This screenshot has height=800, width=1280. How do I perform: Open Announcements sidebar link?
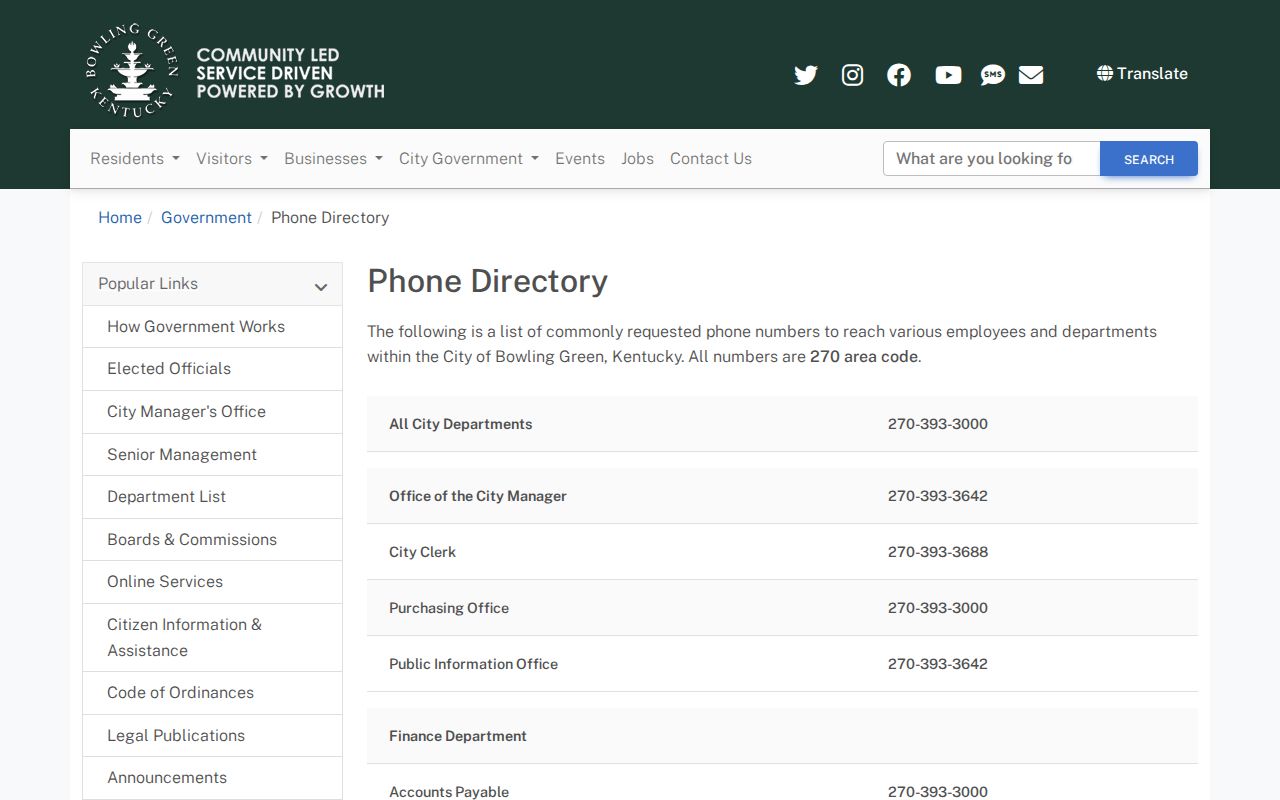click(212, 778)
